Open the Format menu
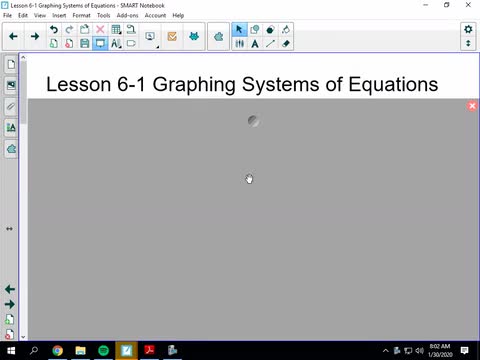The height and width of the screenshot is (360, 480). pyautogui.click(x=81, y=15)
